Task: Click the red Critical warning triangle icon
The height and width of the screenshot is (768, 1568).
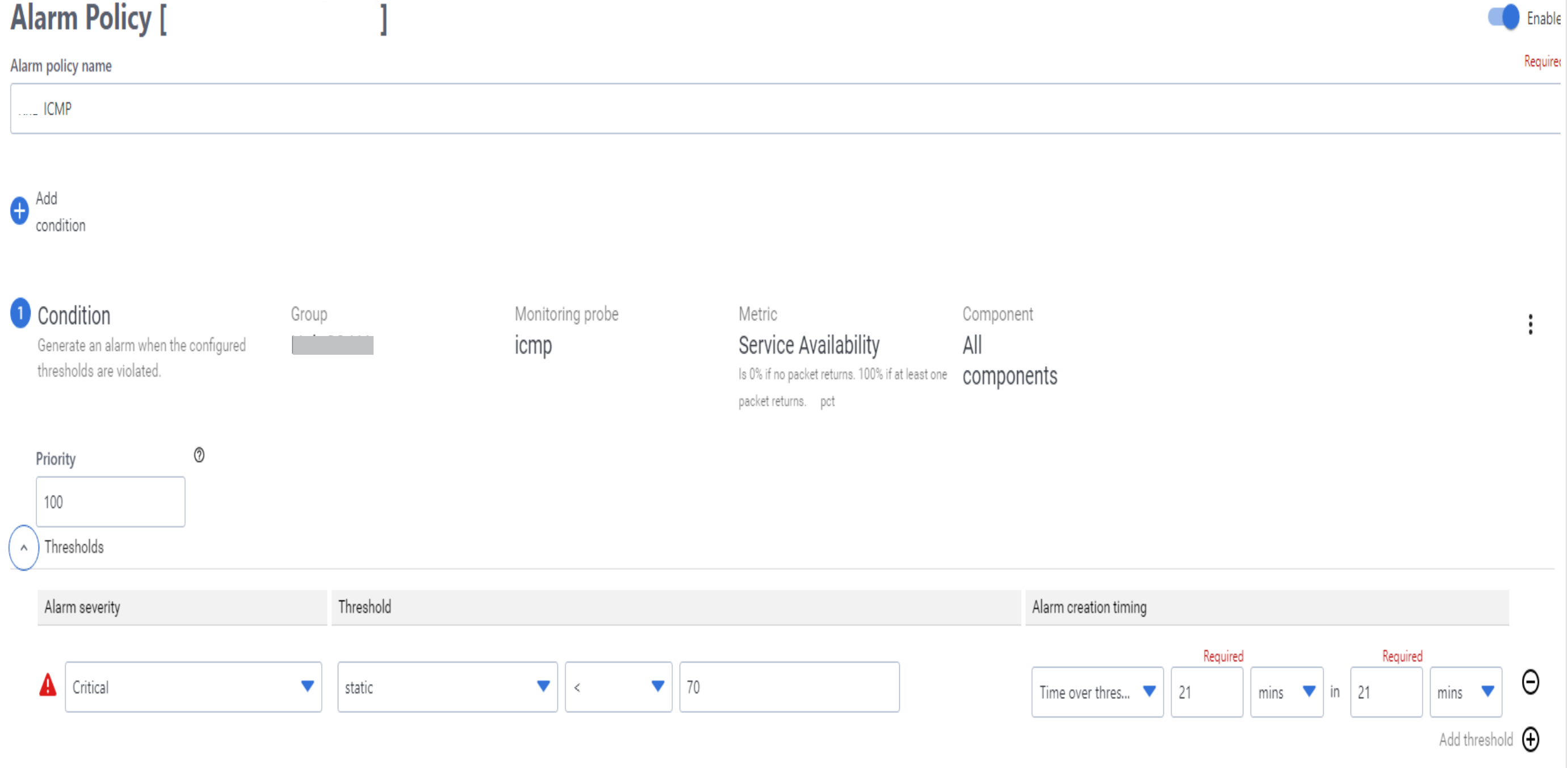Action: (x=48, y=685)
